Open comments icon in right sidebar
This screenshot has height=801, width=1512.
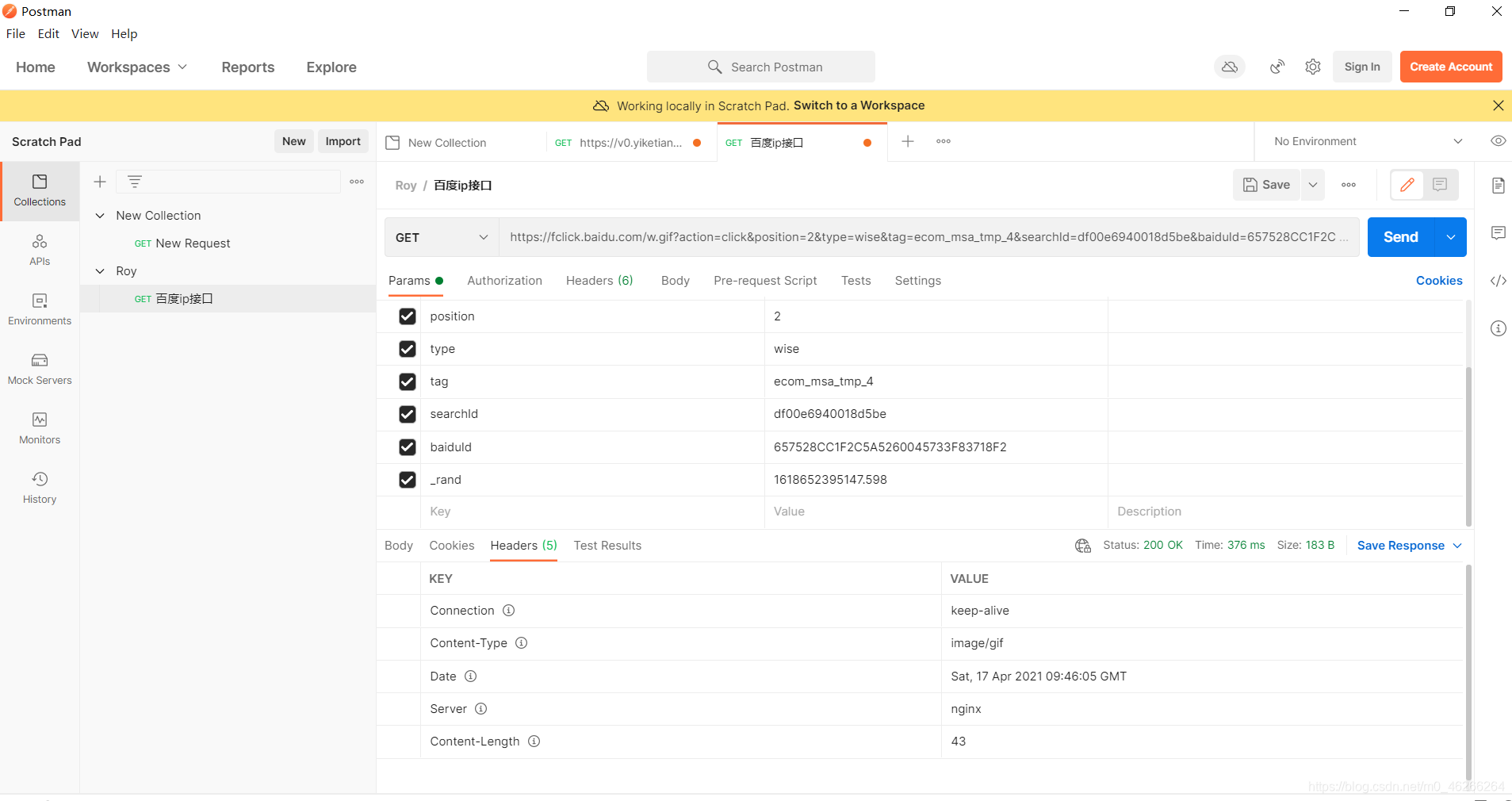pos(1498,233)
